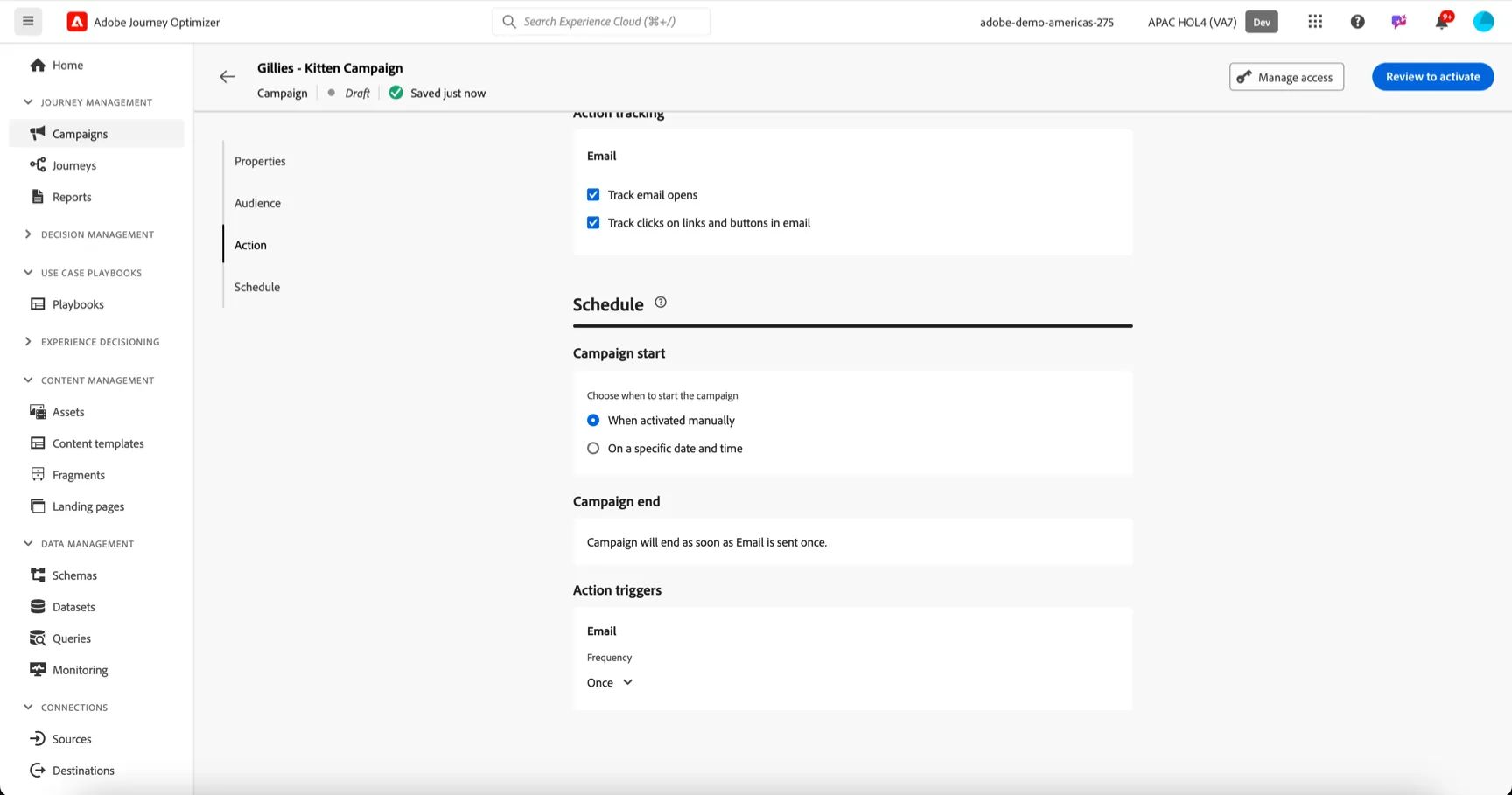Viewport: 1512px width, 795px height.
Task: Expand Experience Decisioning section
Action: [x=28, y=342]
